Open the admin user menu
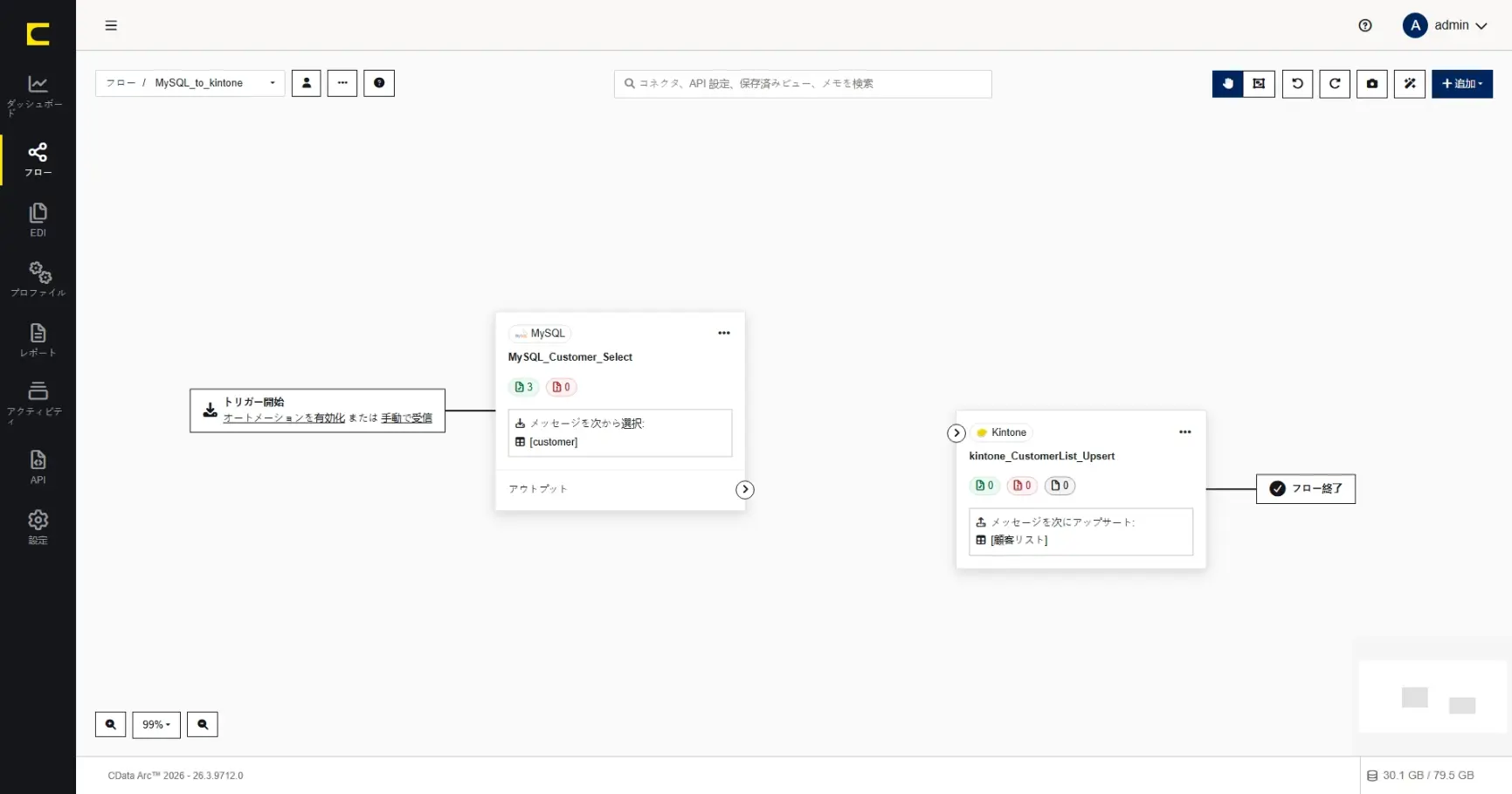This screenshot has width=1512, height=794. [x=1446, y=25]
